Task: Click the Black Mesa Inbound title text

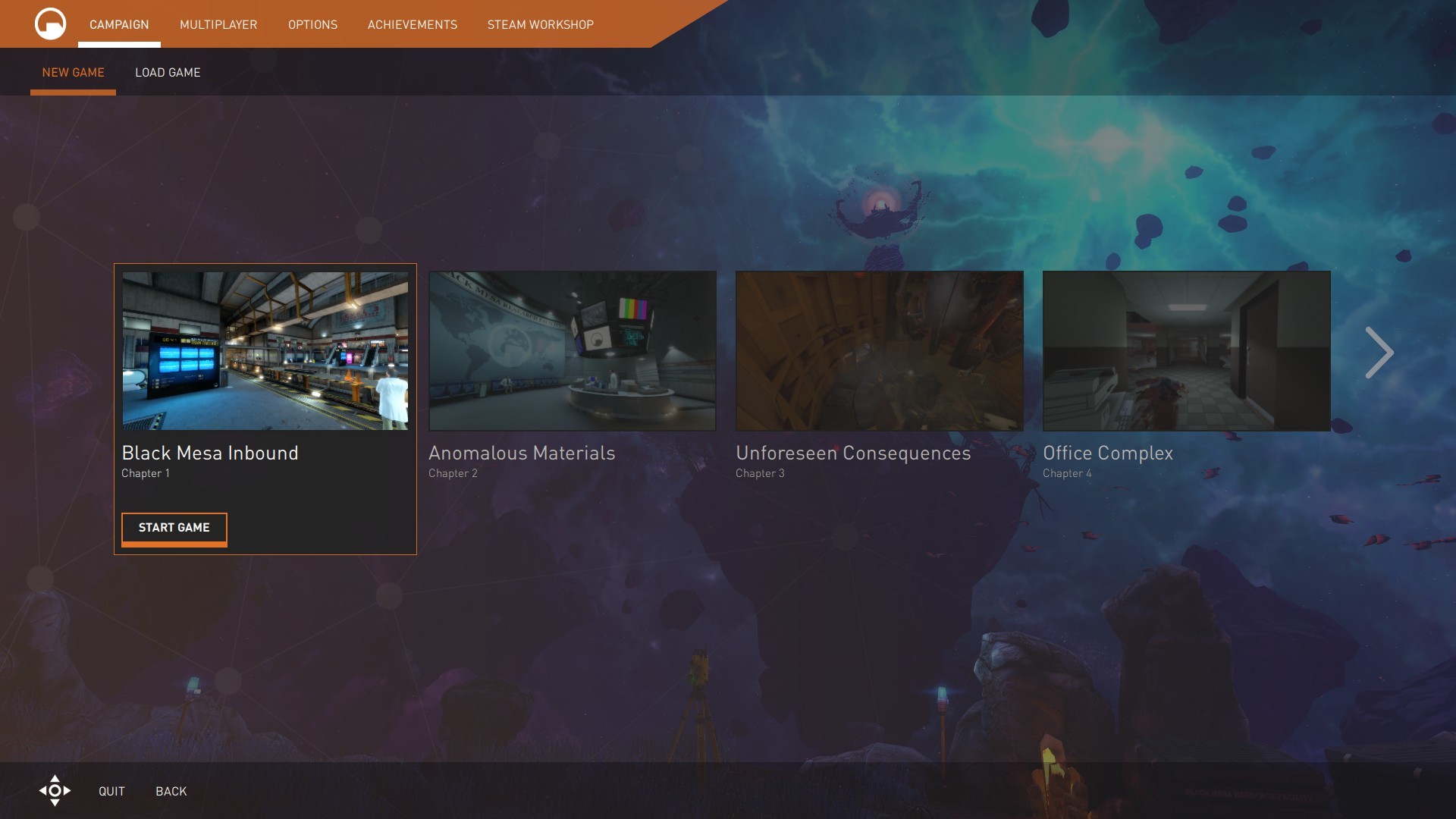Action: pyautogui.click(x=210, y=453)
